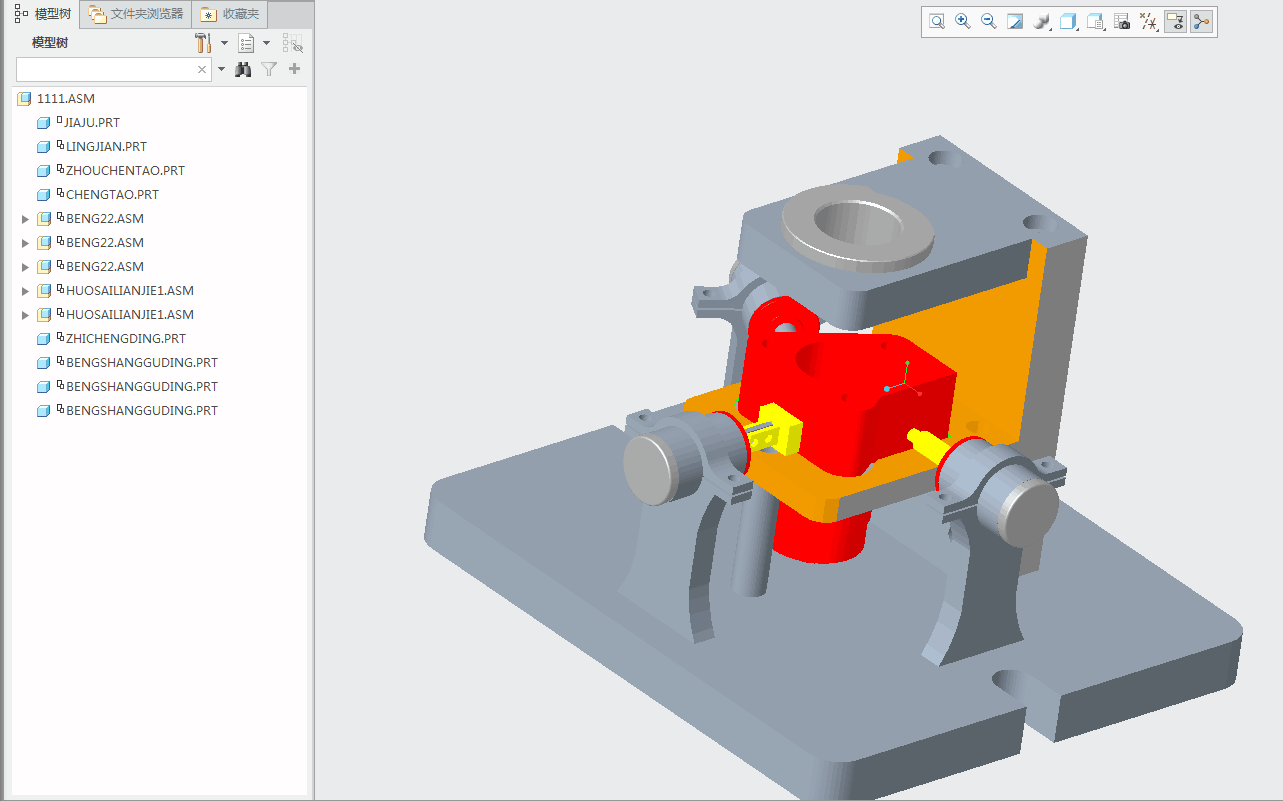Click the funnel filter icon
This screenshot has height=801, width=1283.
point(269,69)
